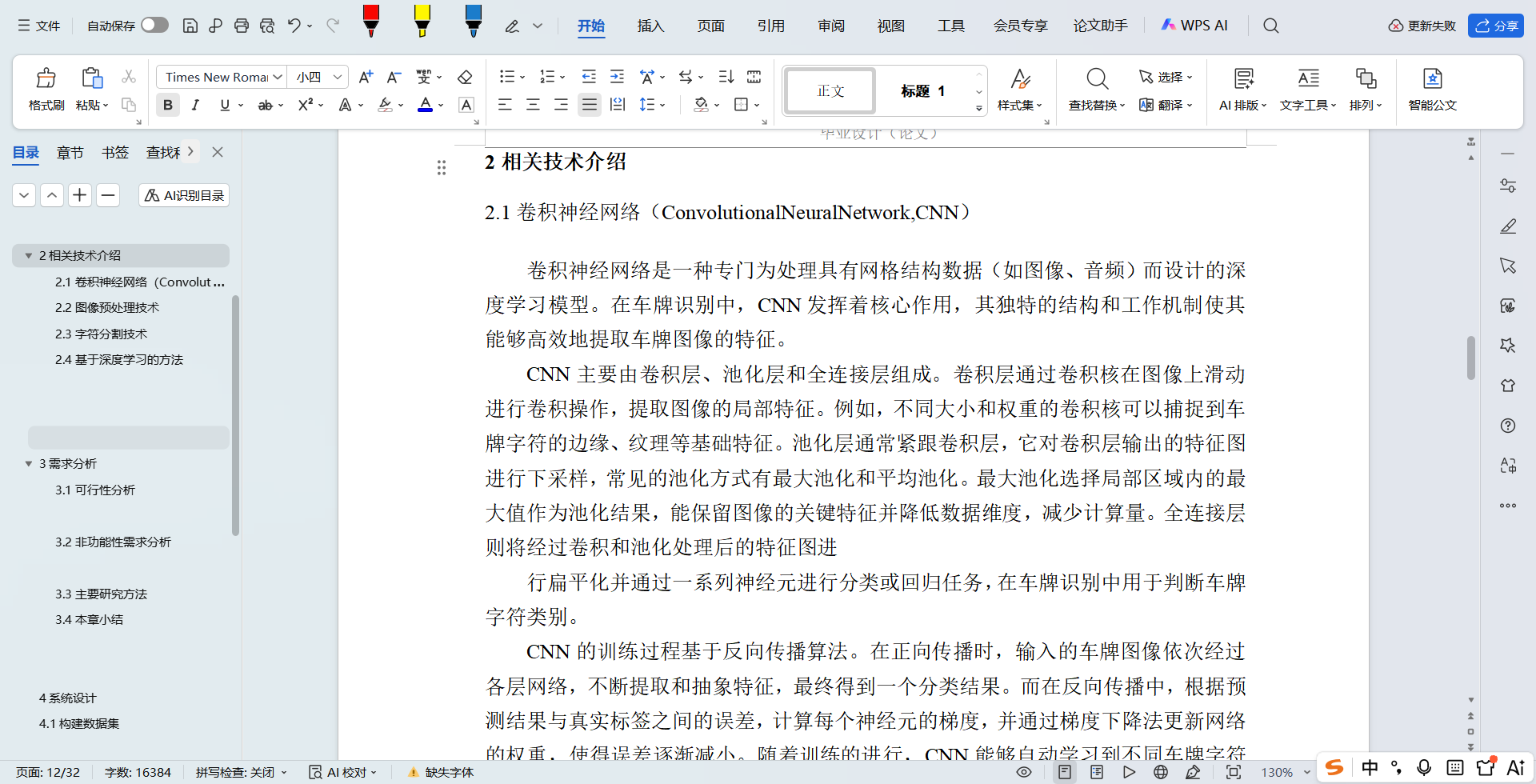The image size is (1536, 784).
Task: Toggle eye protection mode icon in the status bar
Action: coord(1023,772)
